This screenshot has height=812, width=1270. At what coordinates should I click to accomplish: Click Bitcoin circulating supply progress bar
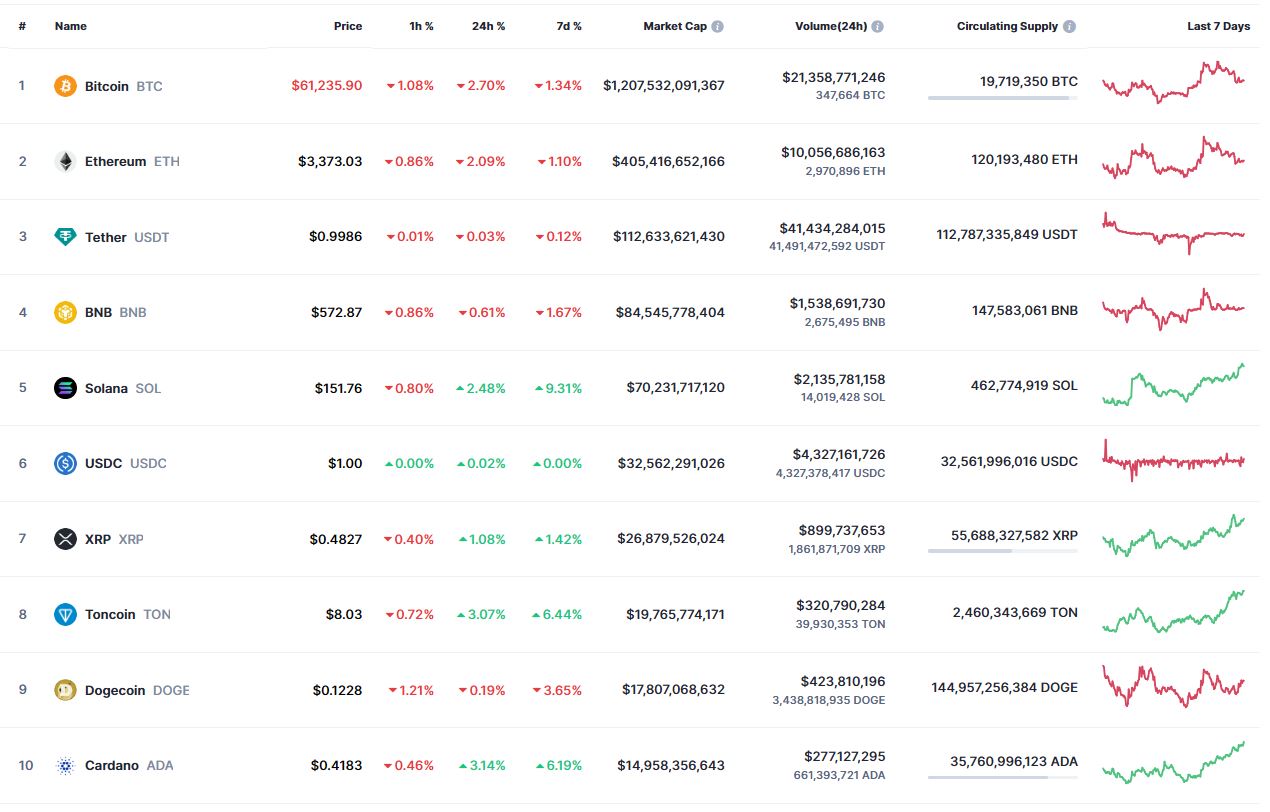click(1002, 98)
